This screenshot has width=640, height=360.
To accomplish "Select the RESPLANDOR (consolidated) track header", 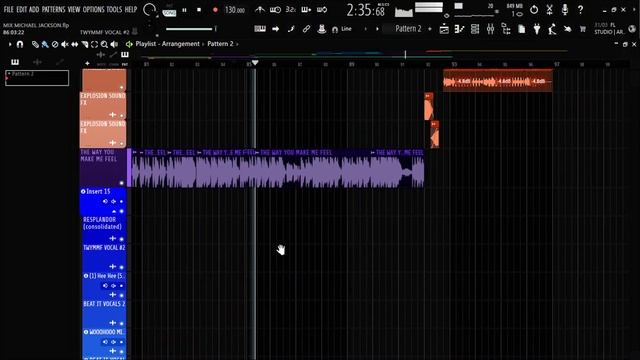I will (104, 229).
